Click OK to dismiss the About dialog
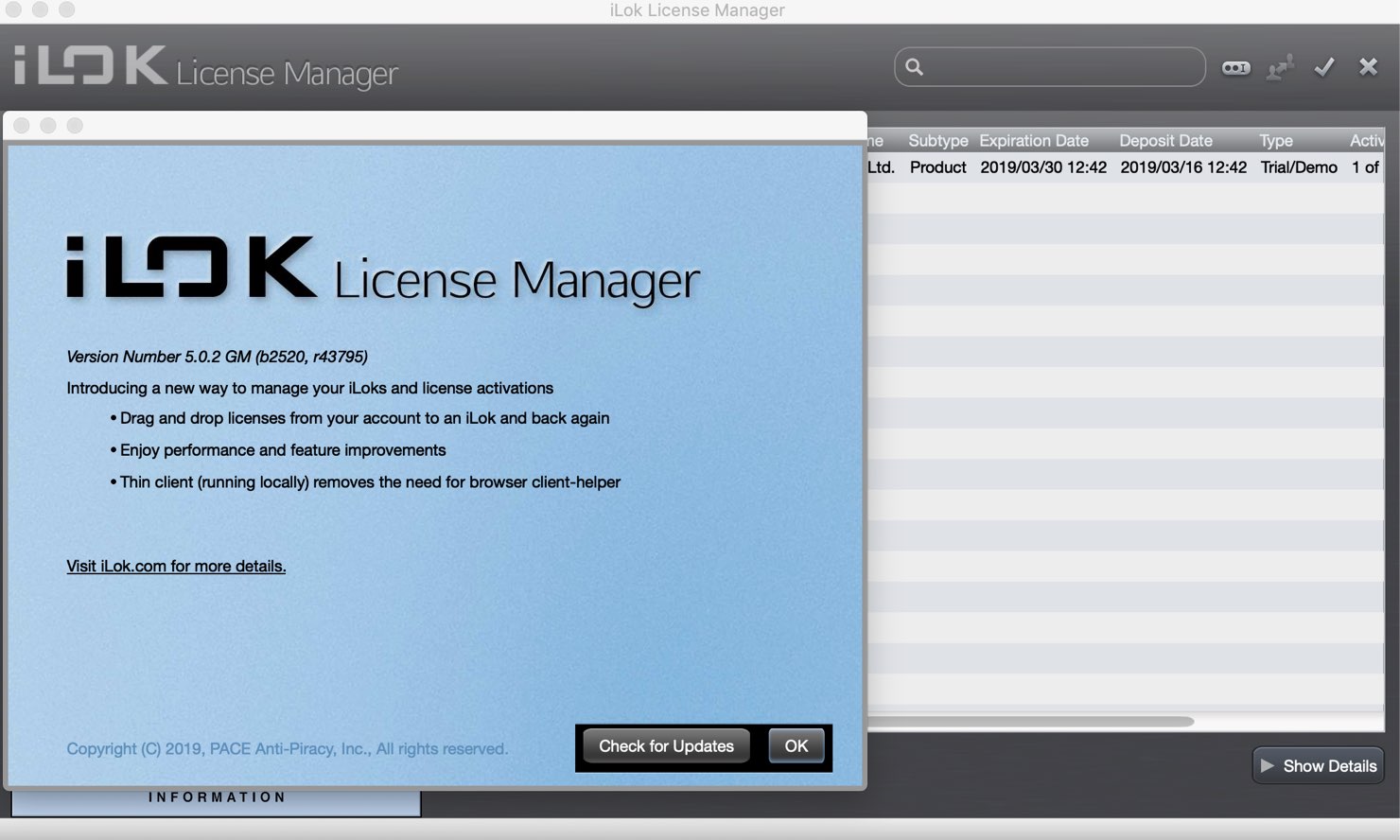Viewport: 1400px width, 840px height. [796, 746]
